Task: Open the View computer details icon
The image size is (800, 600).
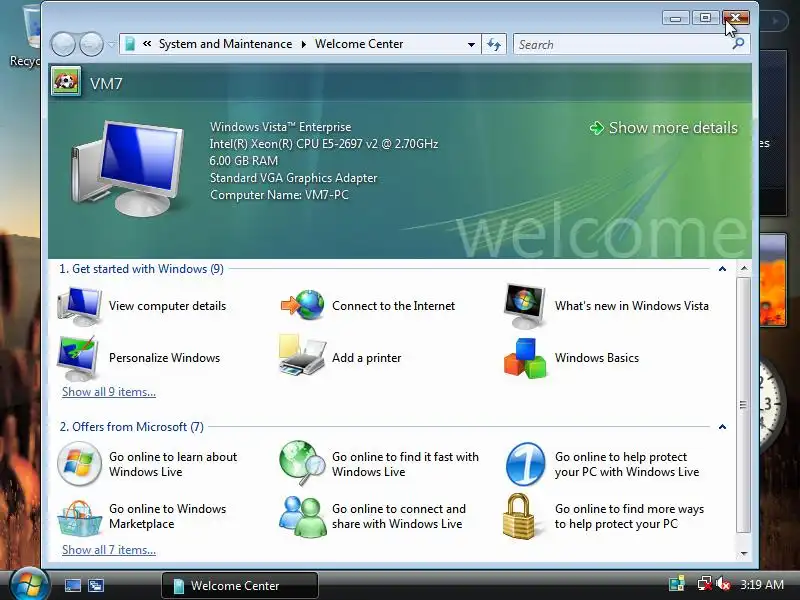Action: tap(79, 306)
